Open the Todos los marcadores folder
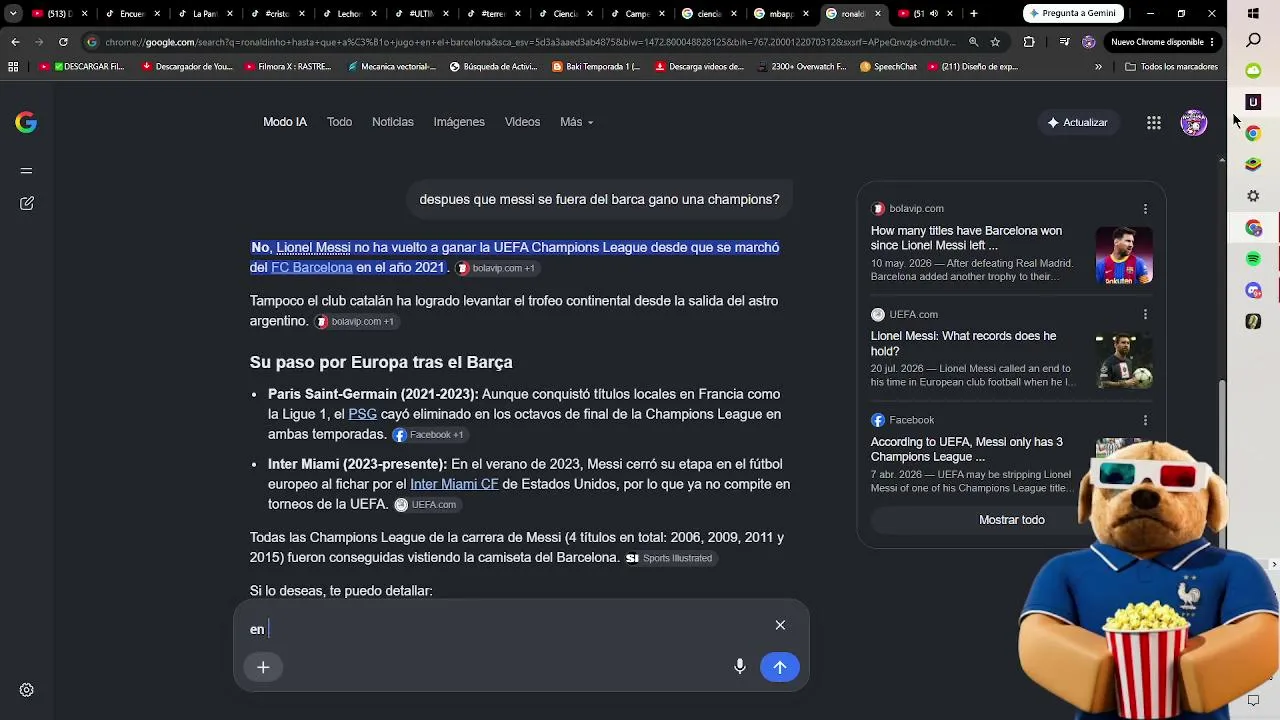This screenshot has height=720, width=1280. pyautogui.click(x=1171, y=67)
